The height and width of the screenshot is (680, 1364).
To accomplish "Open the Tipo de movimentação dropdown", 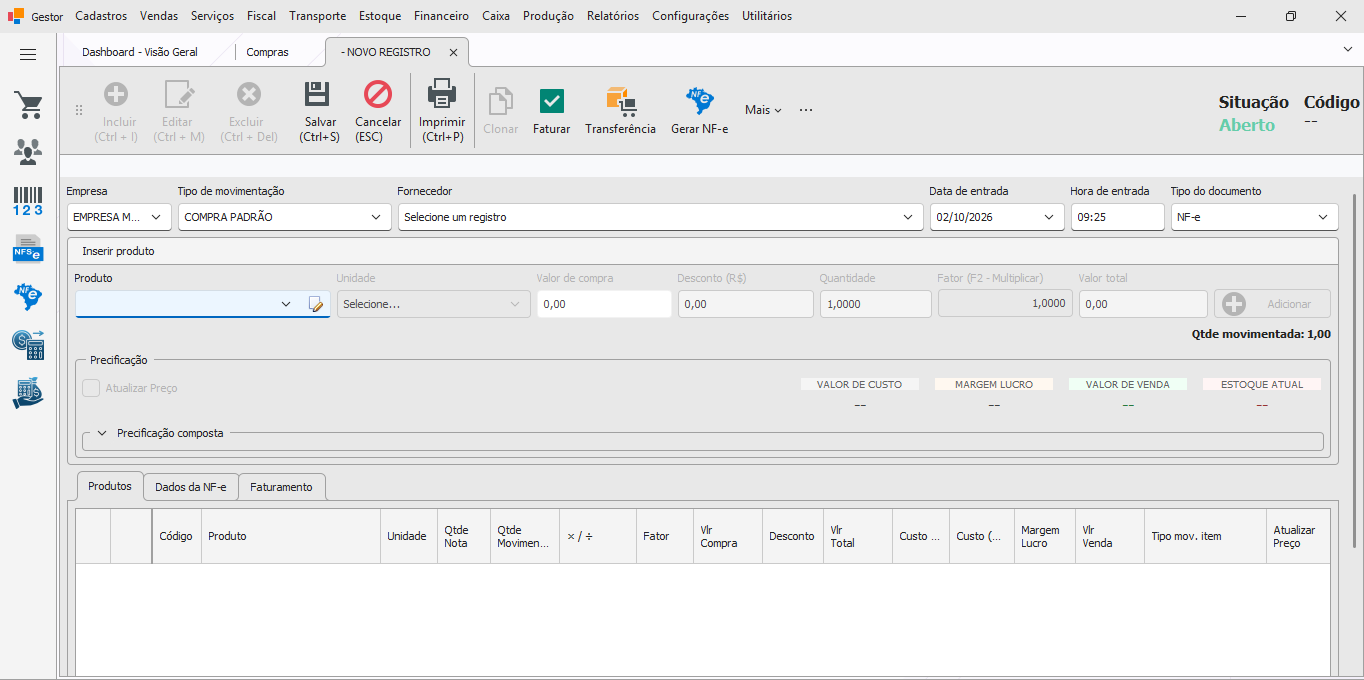I will 284,217.
